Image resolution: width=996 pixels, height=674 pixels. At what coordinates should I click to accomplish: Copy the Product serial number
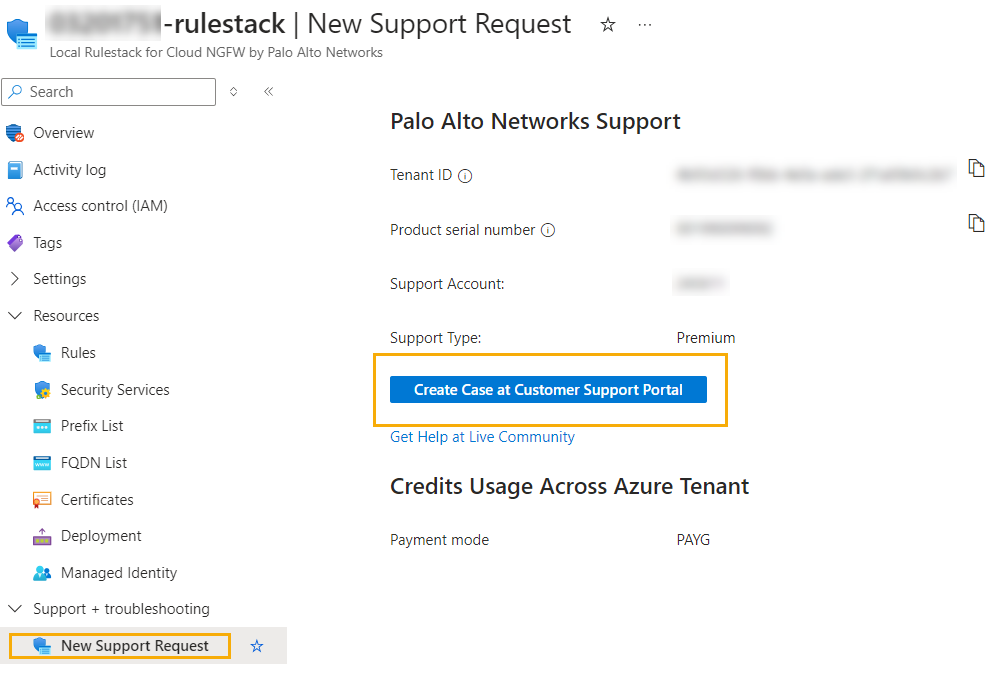point(976,222)
